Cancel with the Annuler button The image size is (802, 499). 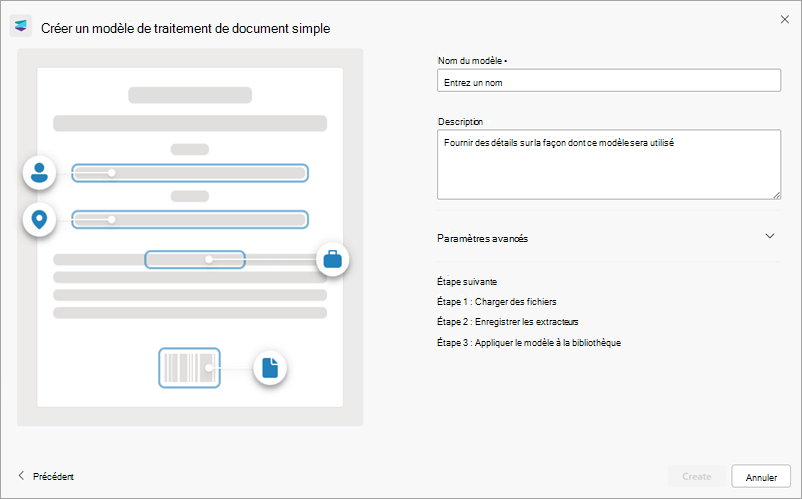coord(761,477)
